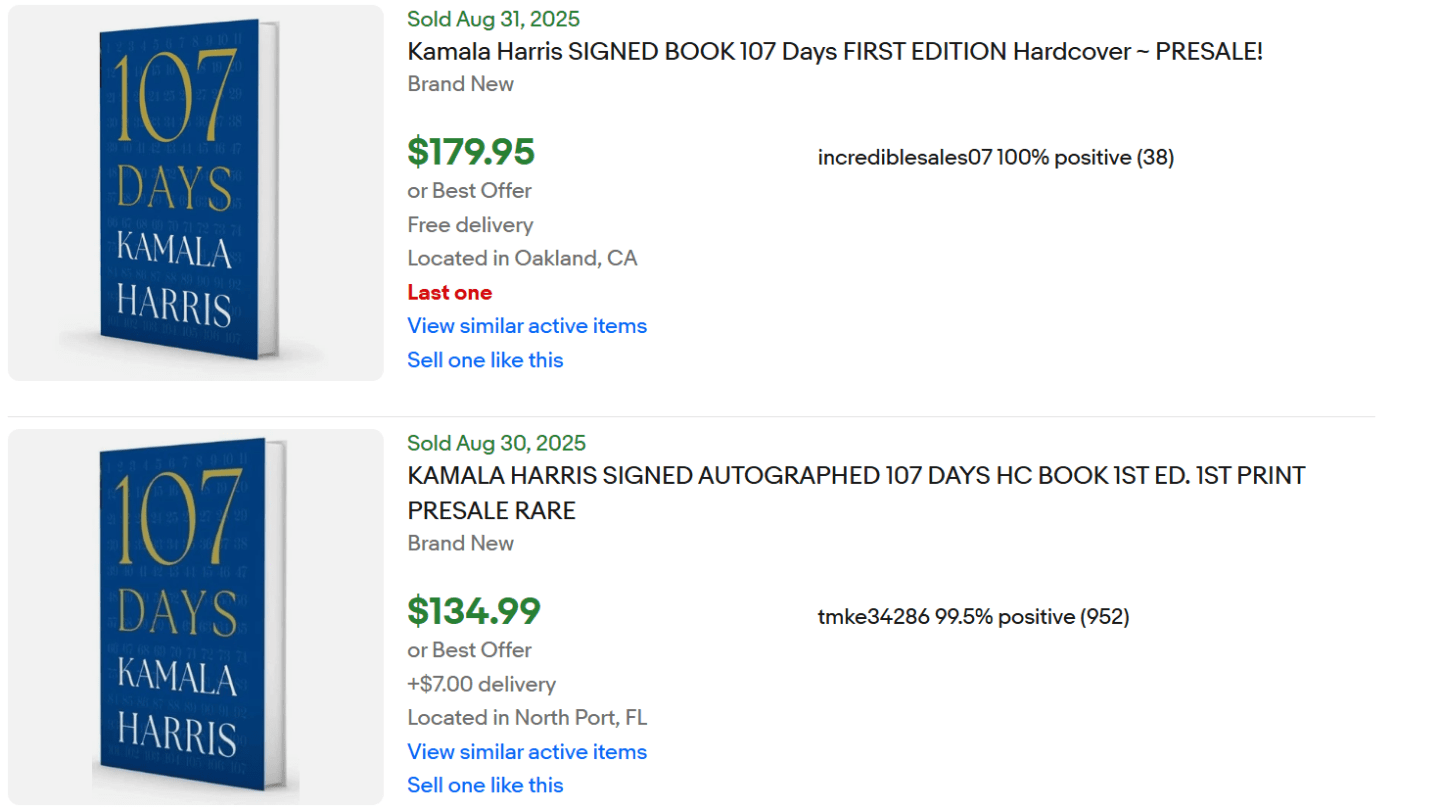
Task: View incrediblesales07 seller feedback profile
Action: click(x=994, y=157)
